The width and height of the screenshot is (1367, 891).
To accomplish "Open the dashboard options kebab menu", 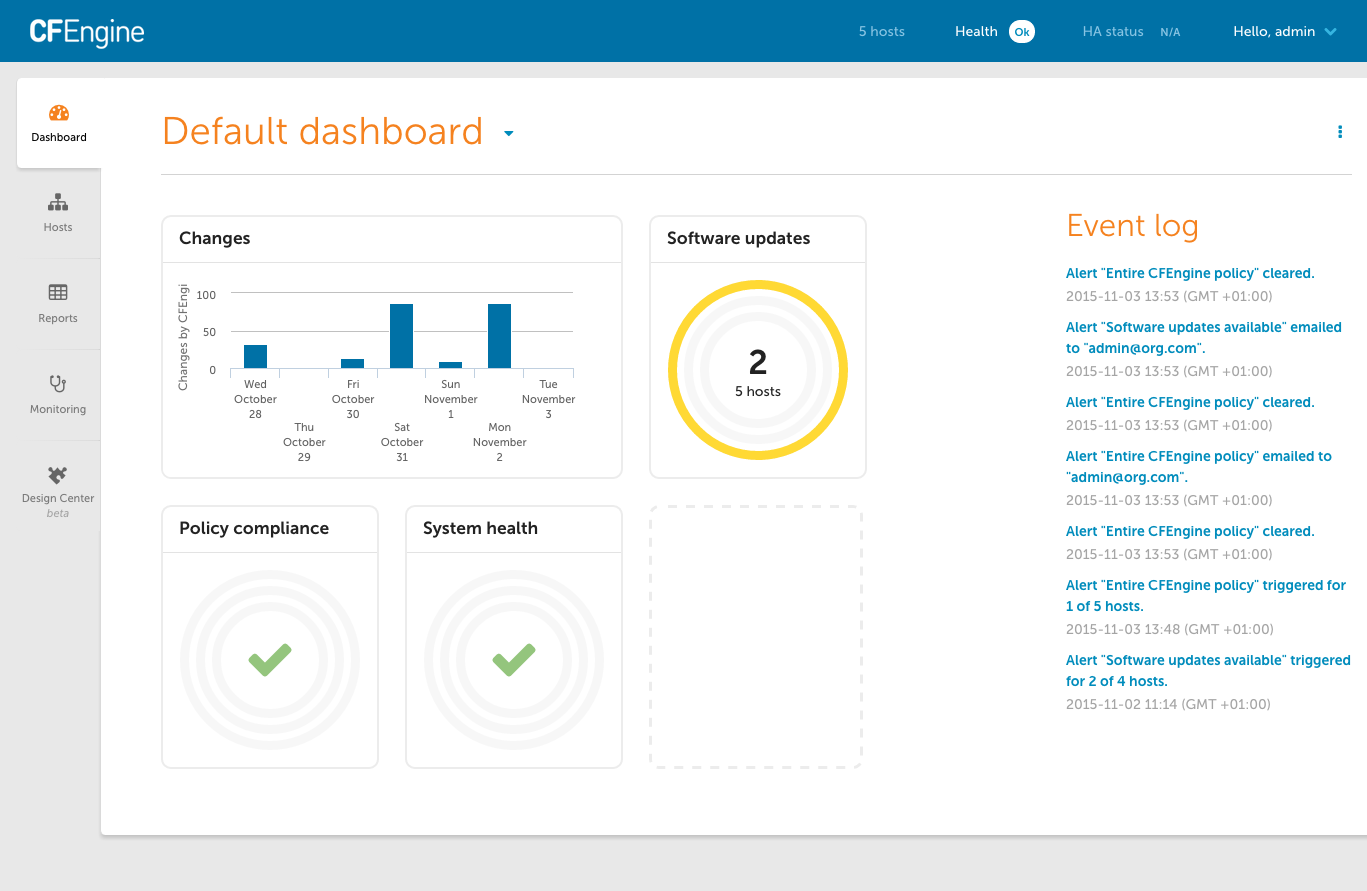I will (x=1340, y=132).
